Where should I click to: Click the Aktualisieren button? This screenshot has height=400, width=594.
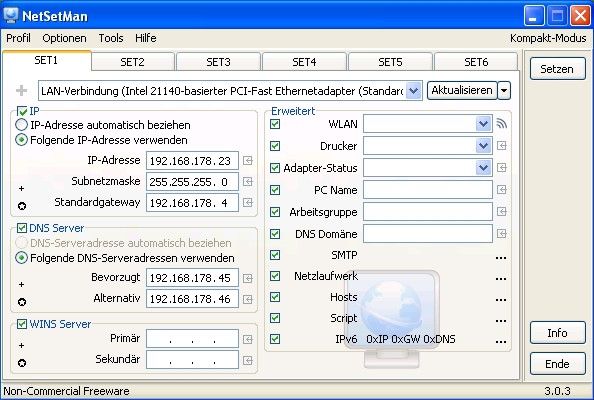tap(462, 91)
